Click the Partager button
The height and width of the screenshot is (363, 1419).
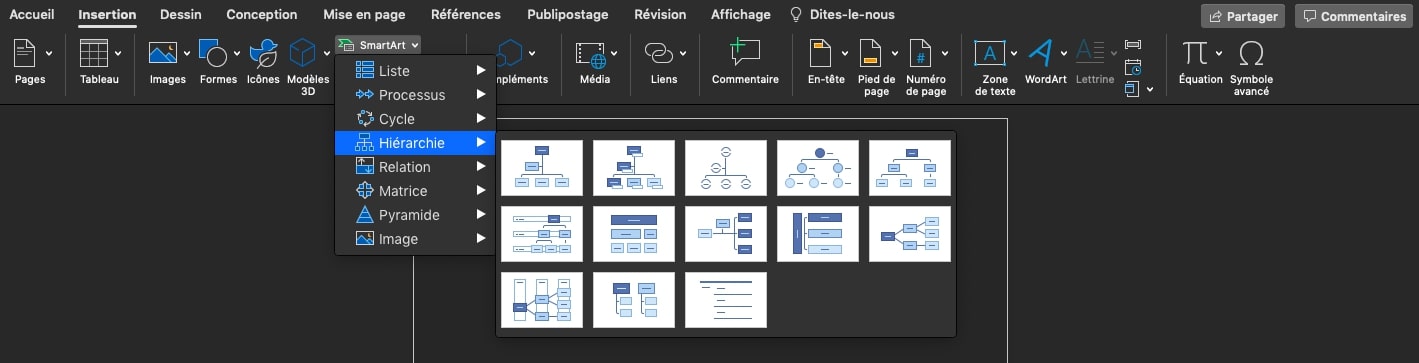coord(1243,16)
